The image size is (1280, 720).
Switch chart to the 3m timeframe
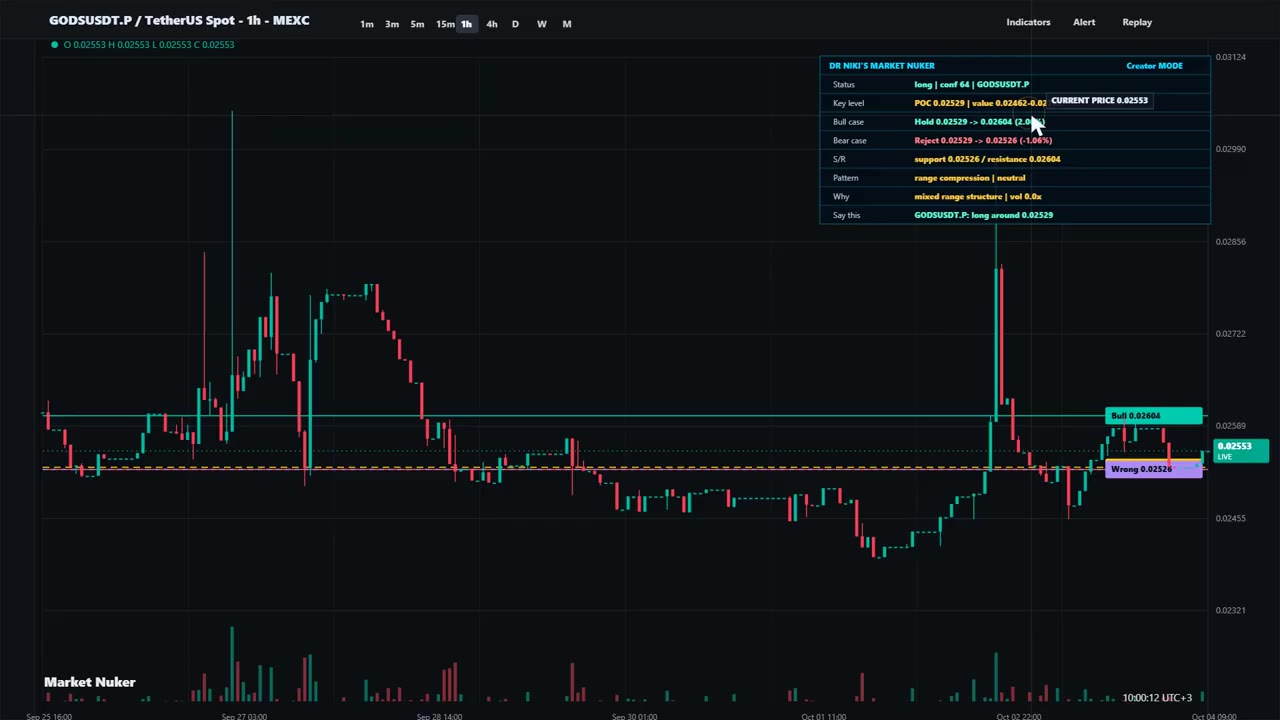point(392,24)
